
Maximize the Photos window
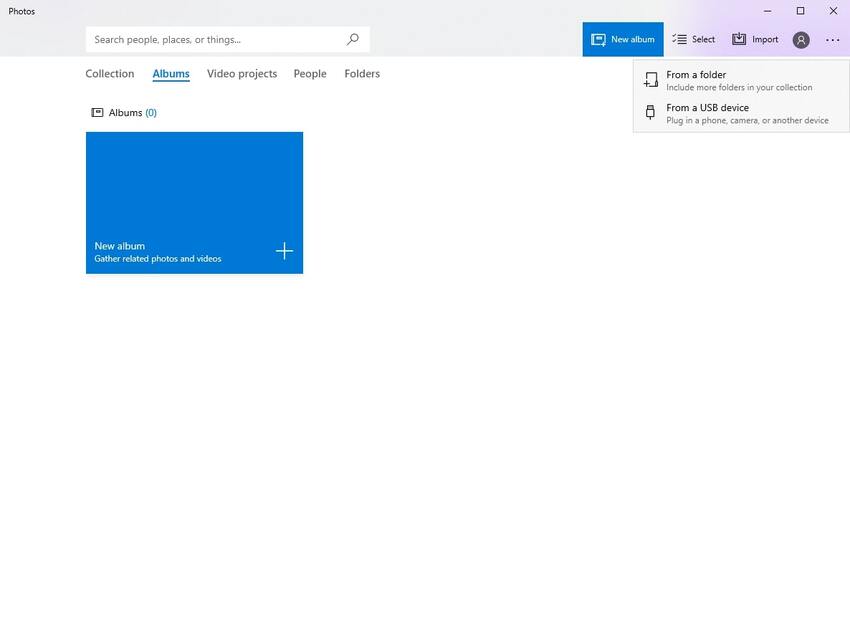click(x=800, y=11)
